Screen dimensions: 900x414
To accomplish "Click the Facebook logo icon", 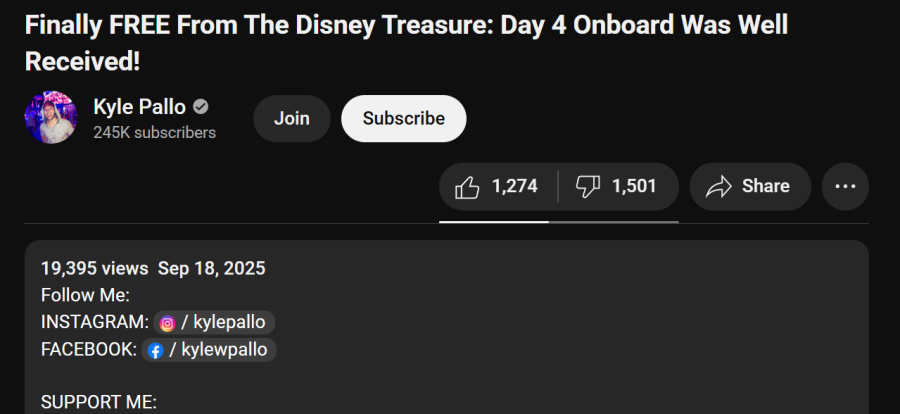I will pyautogui.click(x=155, y=350).
